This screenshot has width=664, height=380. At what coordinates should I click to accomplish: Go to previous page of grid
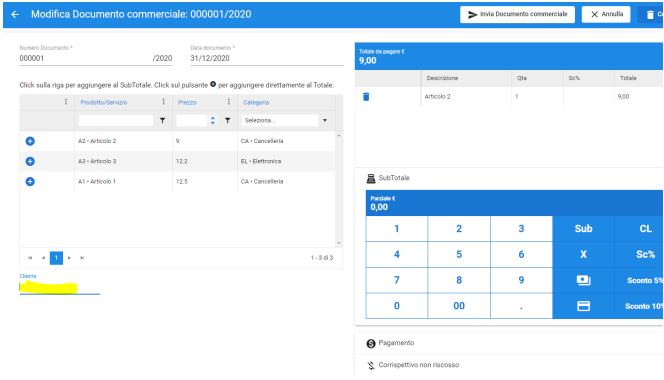click(43, 258)
